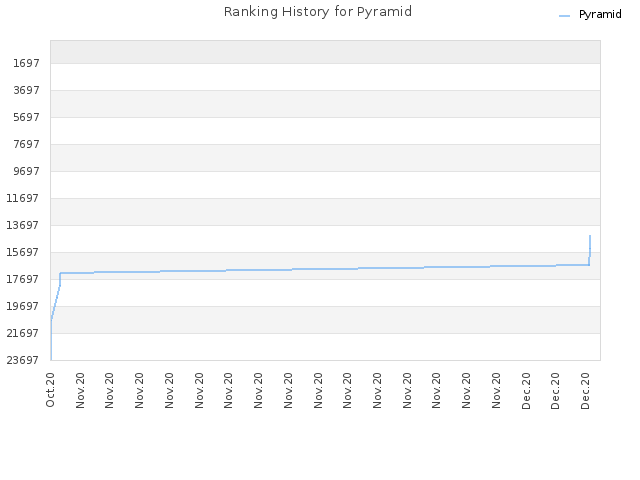Click the blue Pyramid legend line marker
Image resolution: width=640 pixels, height=480 pixels.
click(x=564, y=16)
